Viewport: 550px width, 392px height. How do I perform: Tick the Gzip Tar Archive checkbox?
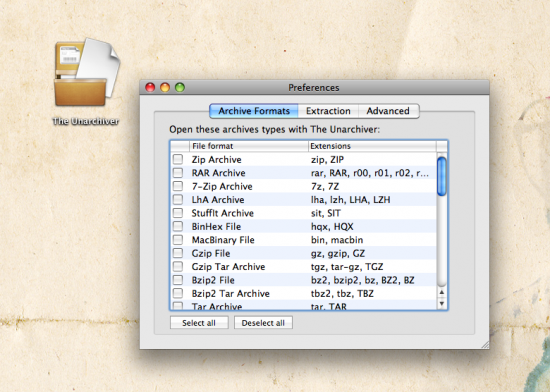coord(178,266)
